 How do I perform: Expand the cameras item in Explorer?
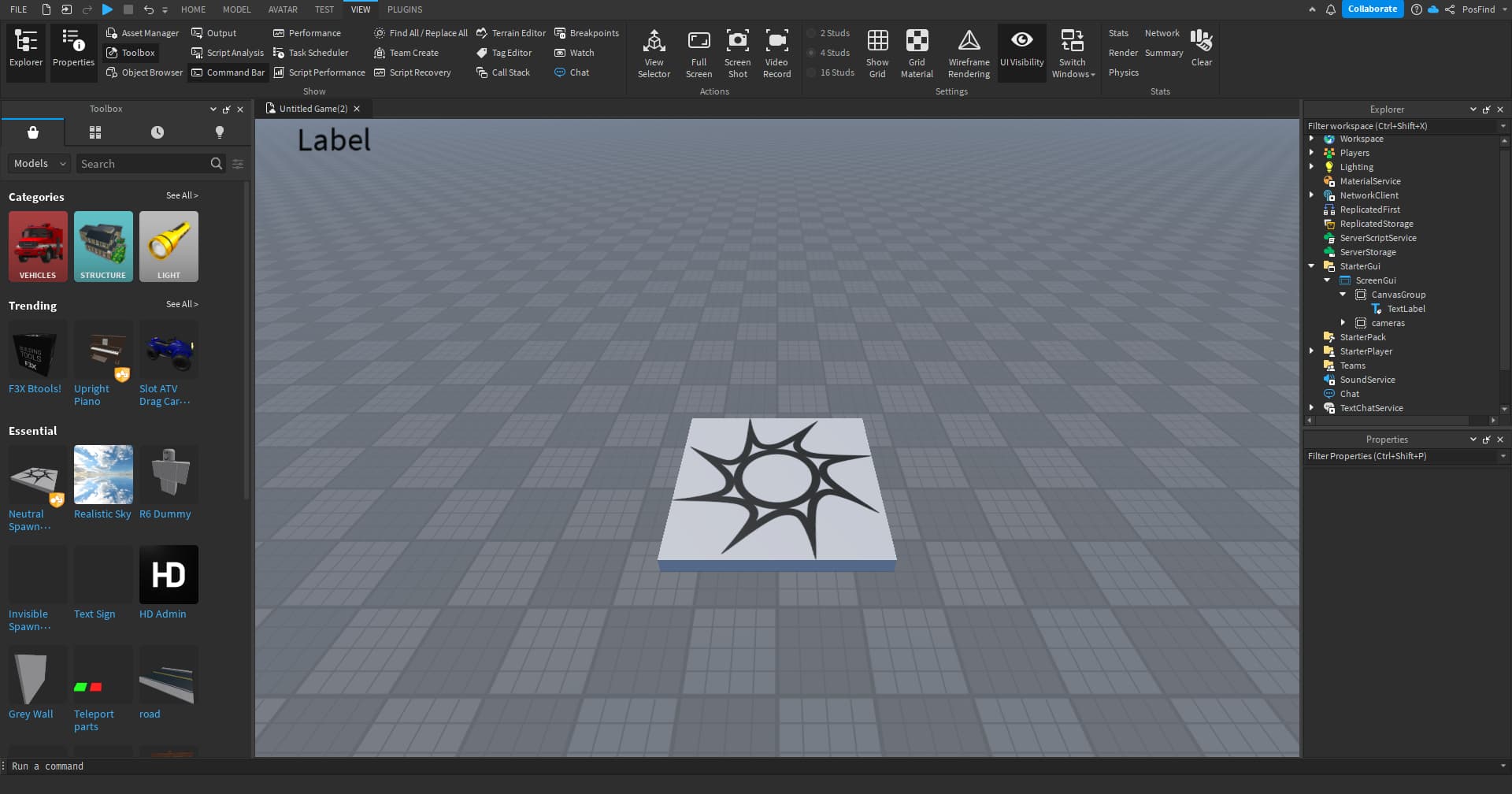click(x=1343, y=323)
